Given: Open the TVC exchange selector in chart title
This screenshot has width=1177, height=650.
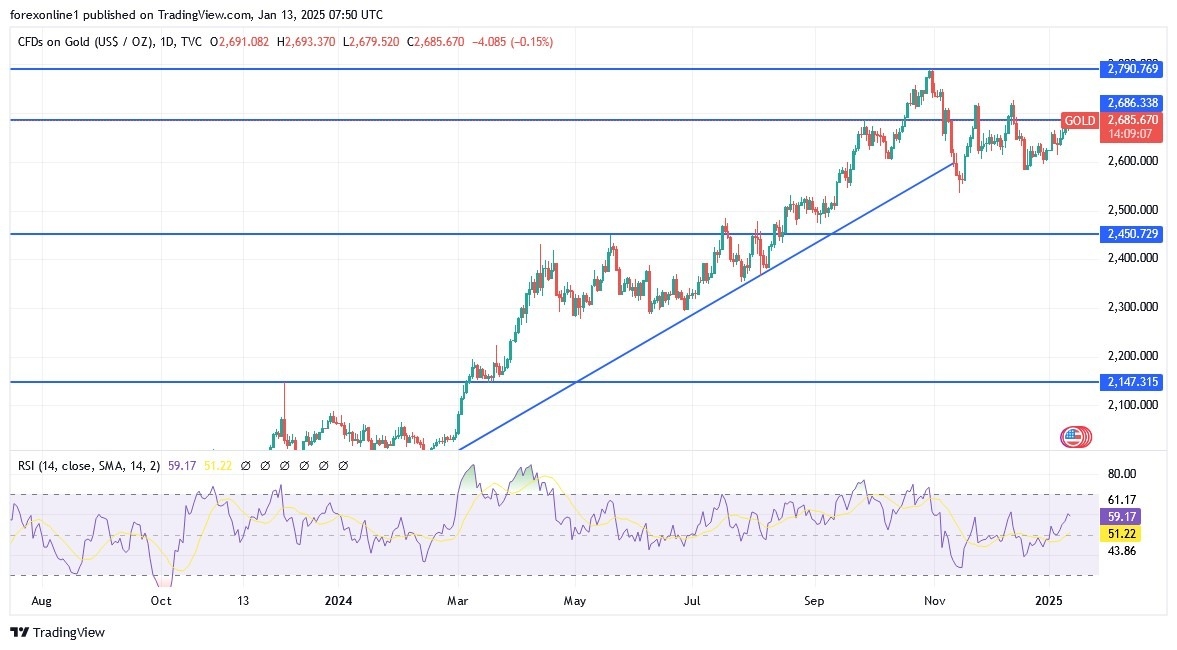Looking at the screenshot, I should click(x=190, y=42).
